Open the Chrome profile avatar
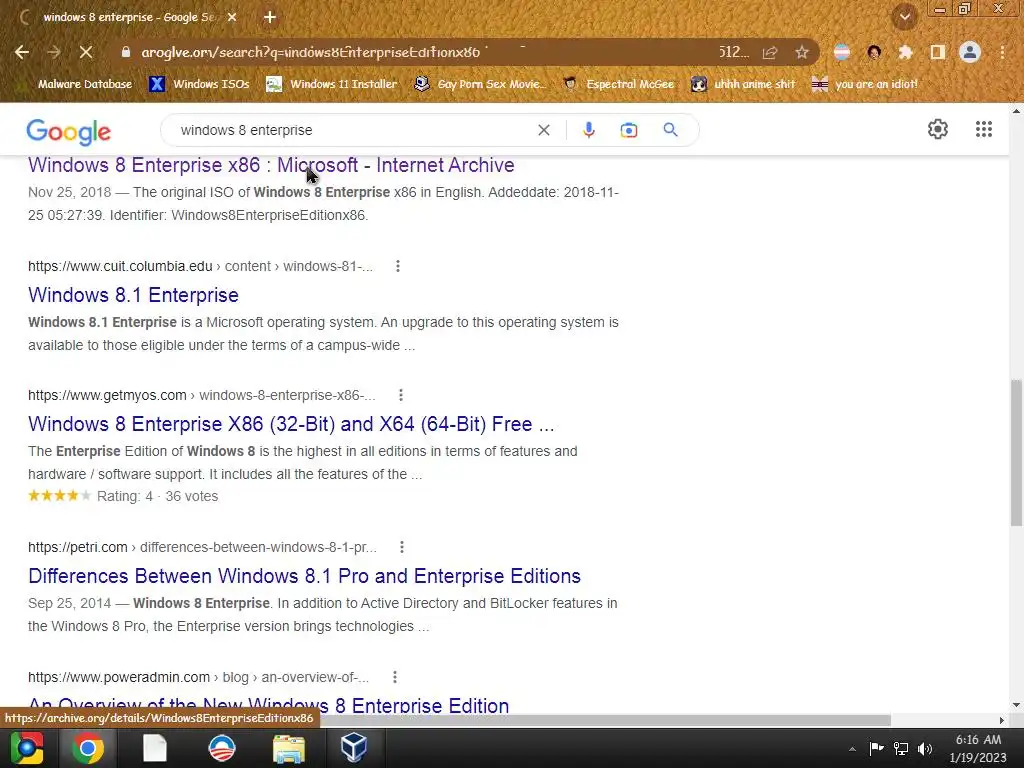Screen dimensions: 1024x768 click(x=970, y=52)
